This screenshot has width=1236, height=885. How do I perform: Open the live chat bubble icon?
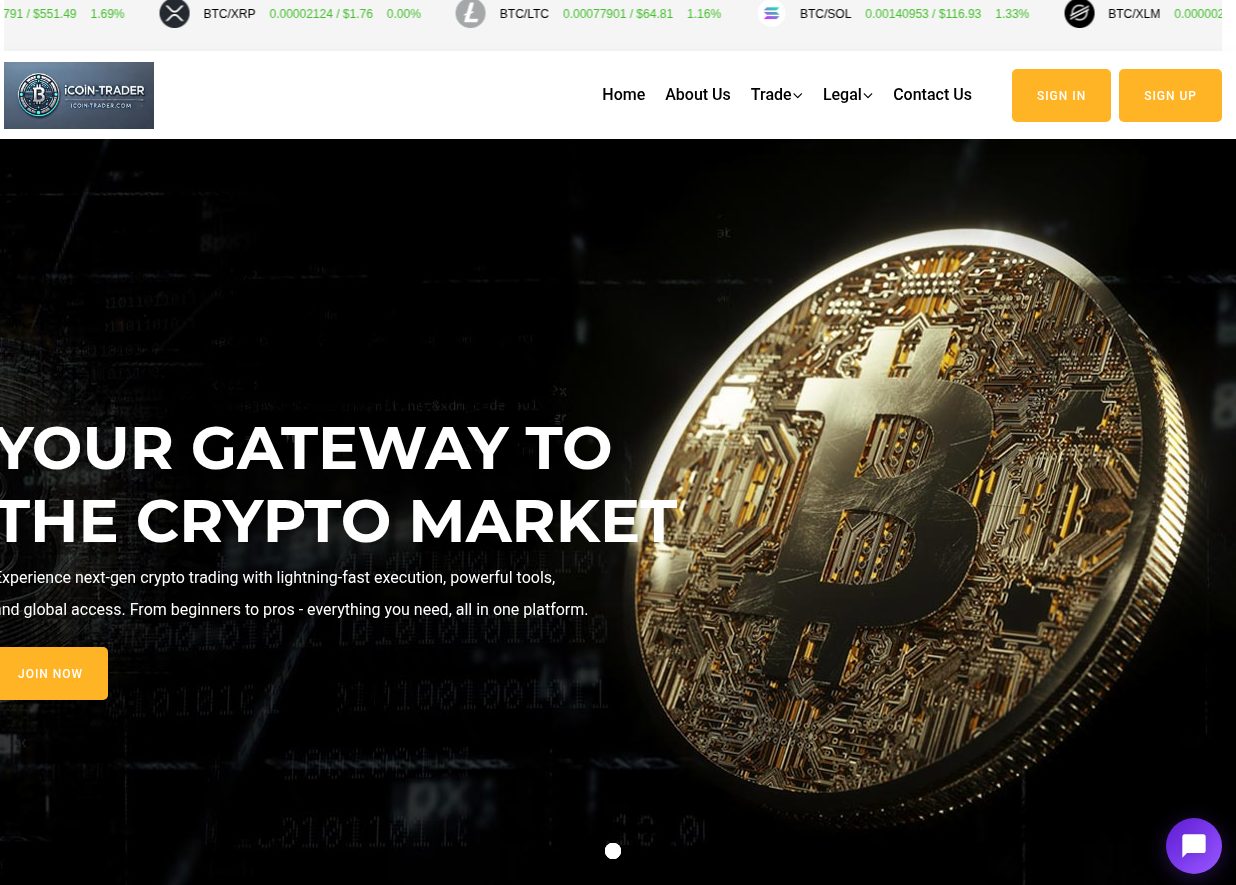(1194, 846)
